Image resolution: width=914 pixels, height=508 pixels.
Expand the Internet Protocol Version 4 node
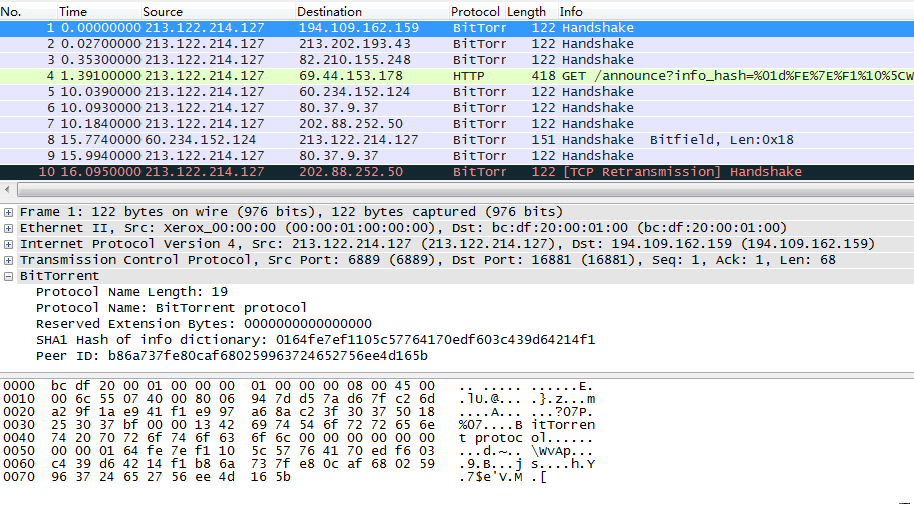8,244
